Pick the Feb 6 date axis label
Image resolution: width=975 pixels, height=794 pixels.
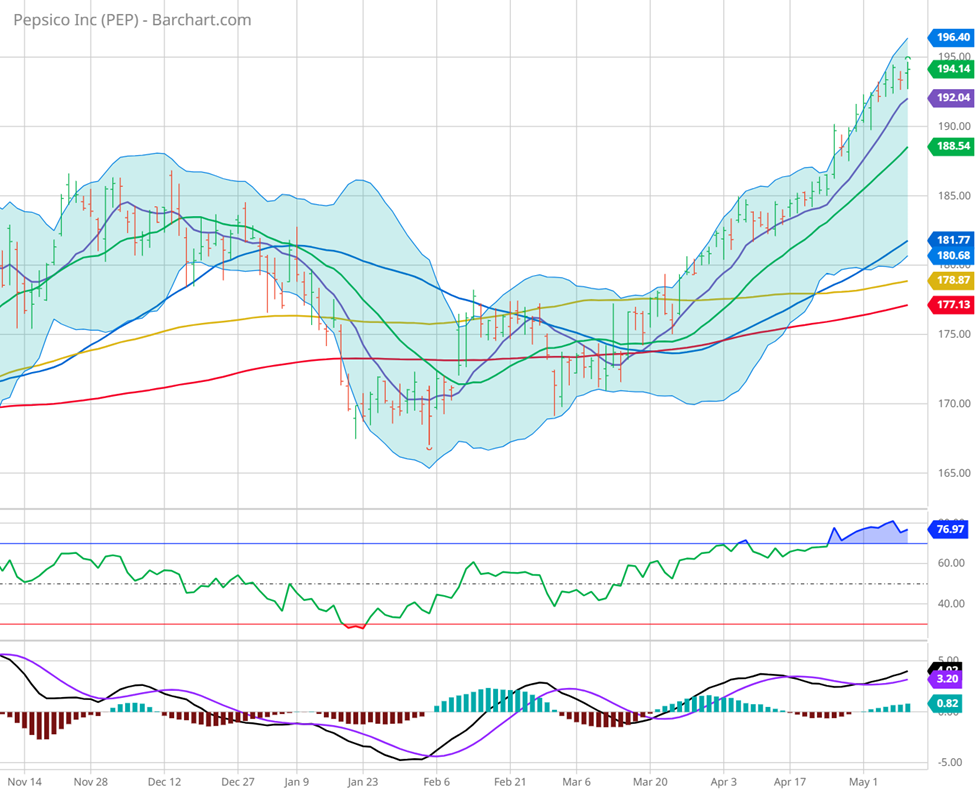(438, 780)
